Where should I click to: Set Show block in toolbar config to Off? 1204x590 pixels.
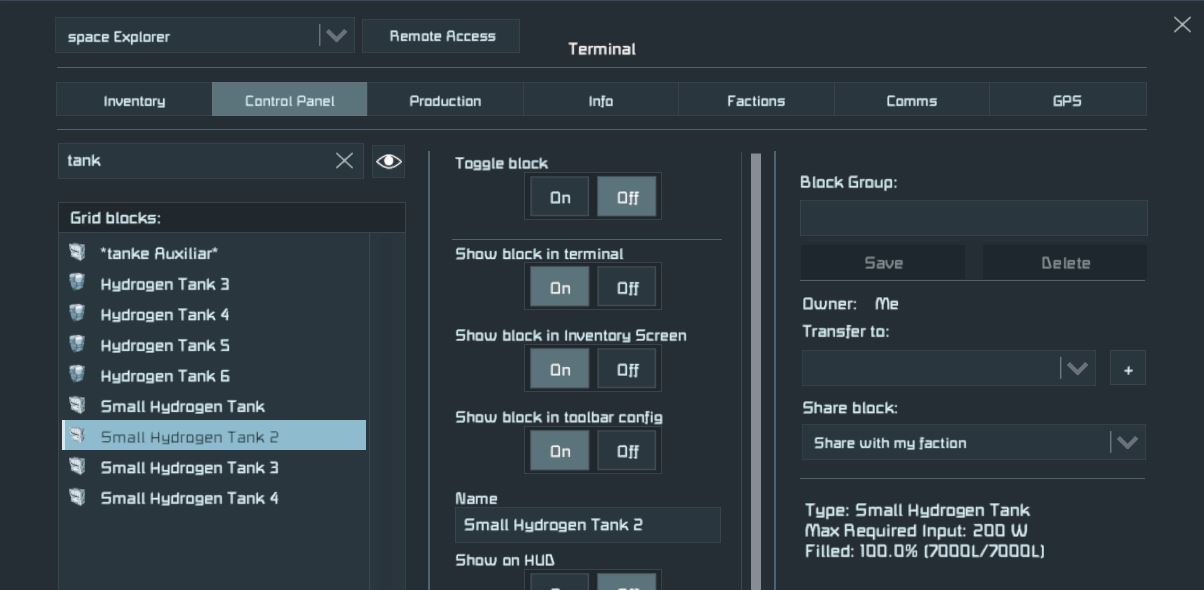tap(627, 452)
